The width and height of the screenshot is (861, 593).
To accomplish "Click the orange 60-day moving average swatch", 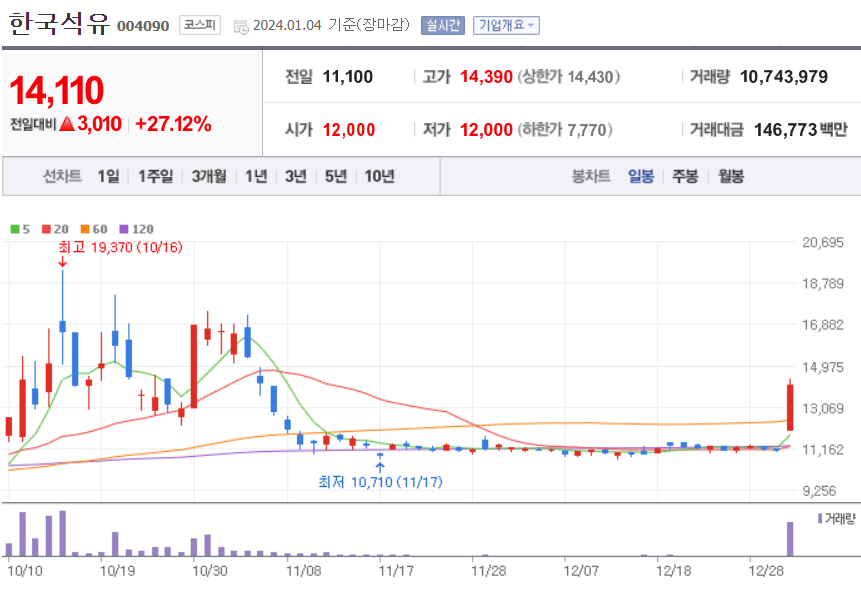I will point(85,229).
